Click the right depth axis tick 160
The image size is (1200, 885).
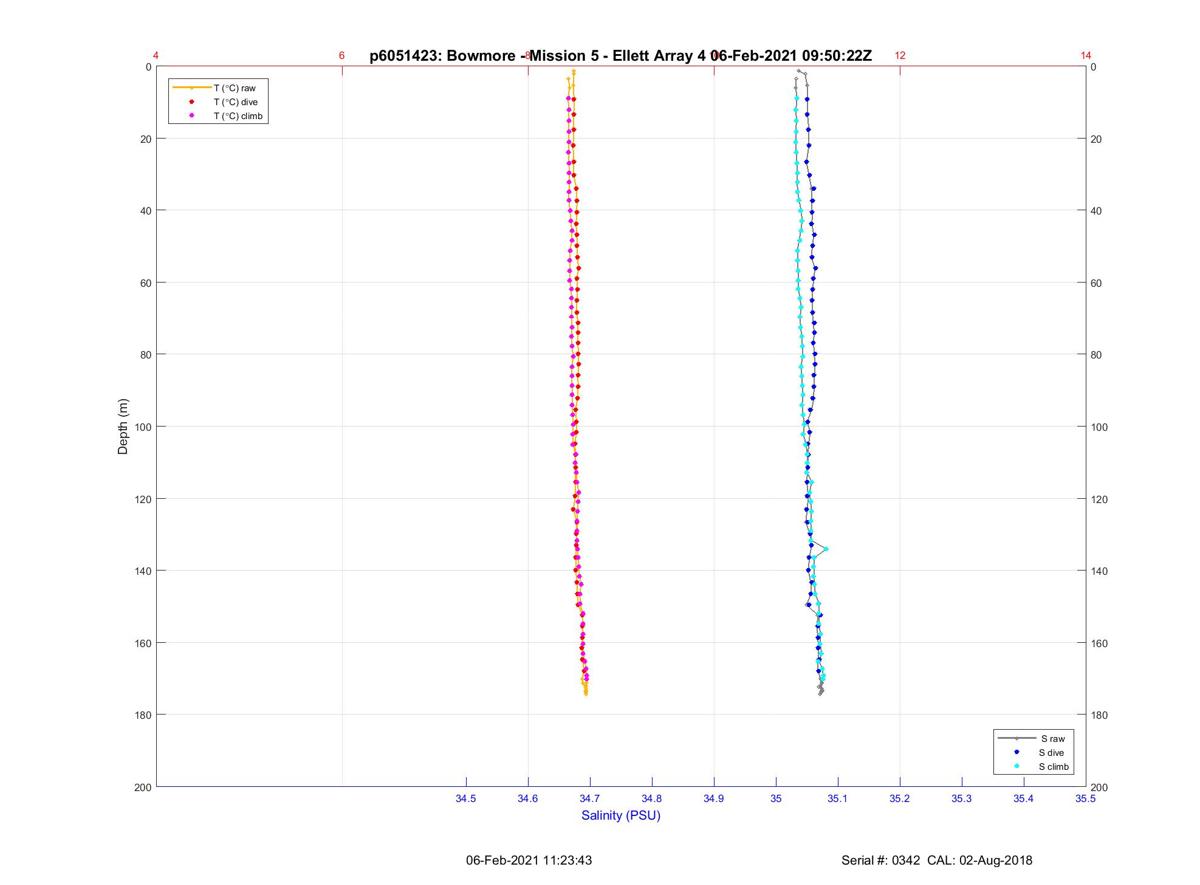(1101, 643)
